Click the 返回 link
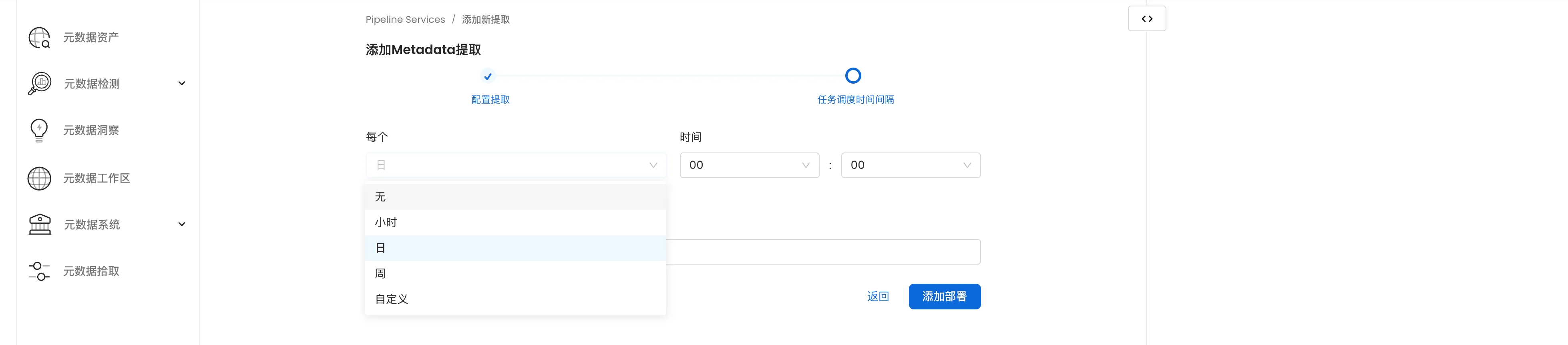Image resolution: width=1568 pixels, height=345 pixels. click(878, 297)
